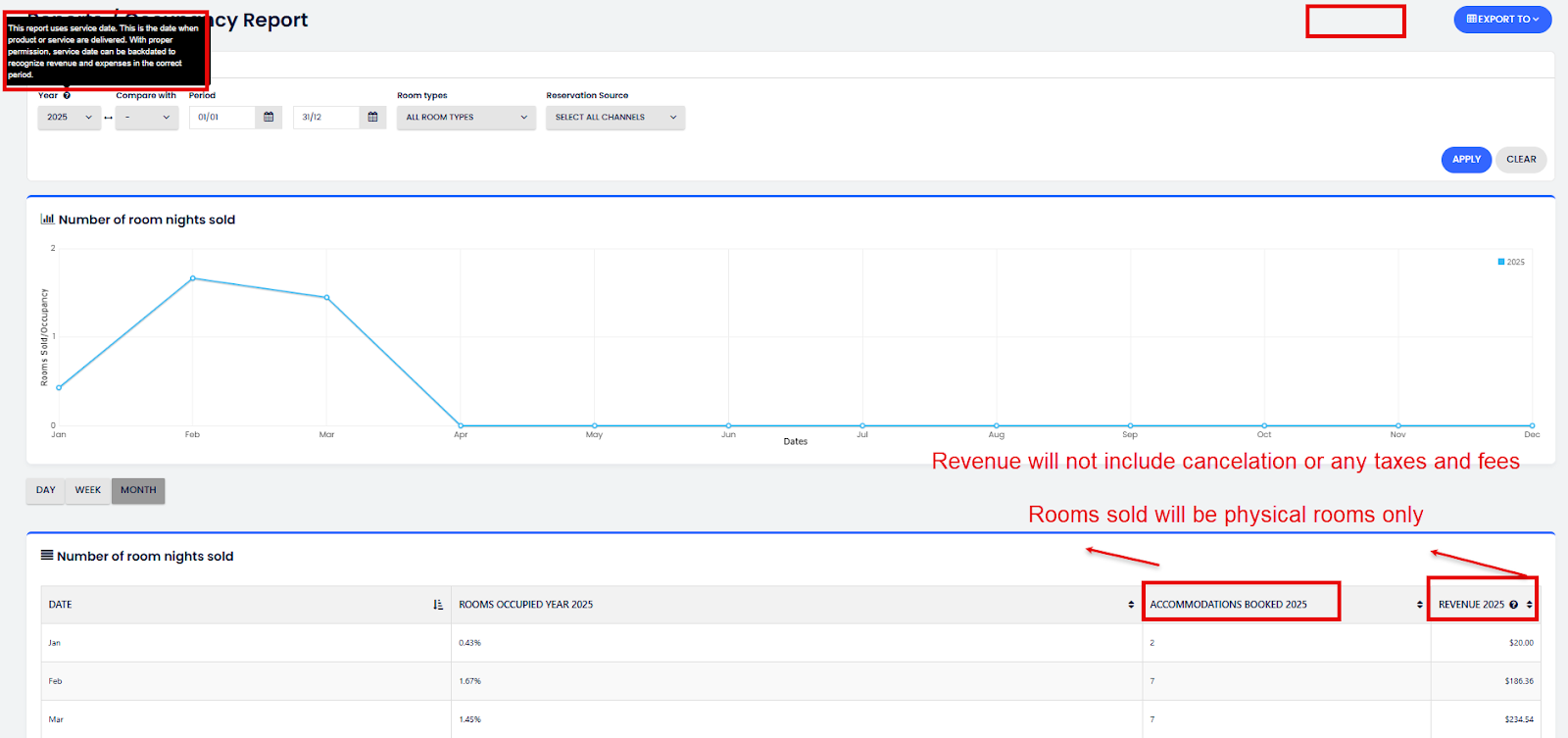Viewport: 1568px width, 738px height.
Task: Switch chart view to Week
Action: [x=88, y=490]
